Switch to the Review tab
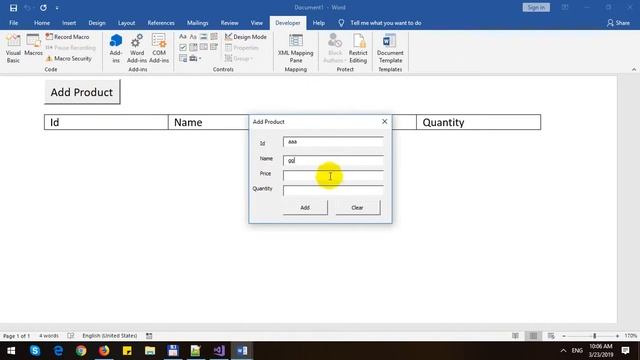640x360 pixels. coord(229,23)
